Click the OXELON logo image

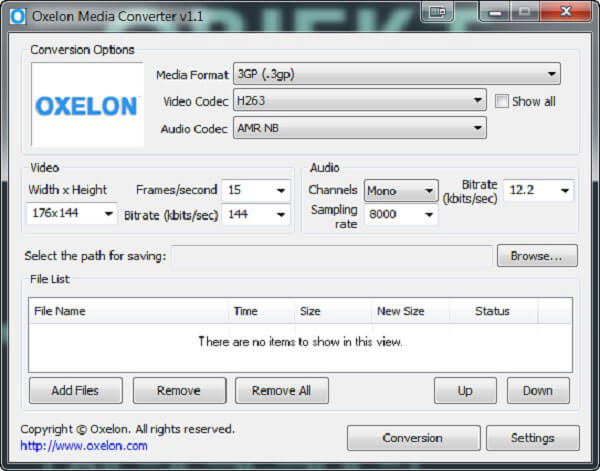[x=87, y=104]
